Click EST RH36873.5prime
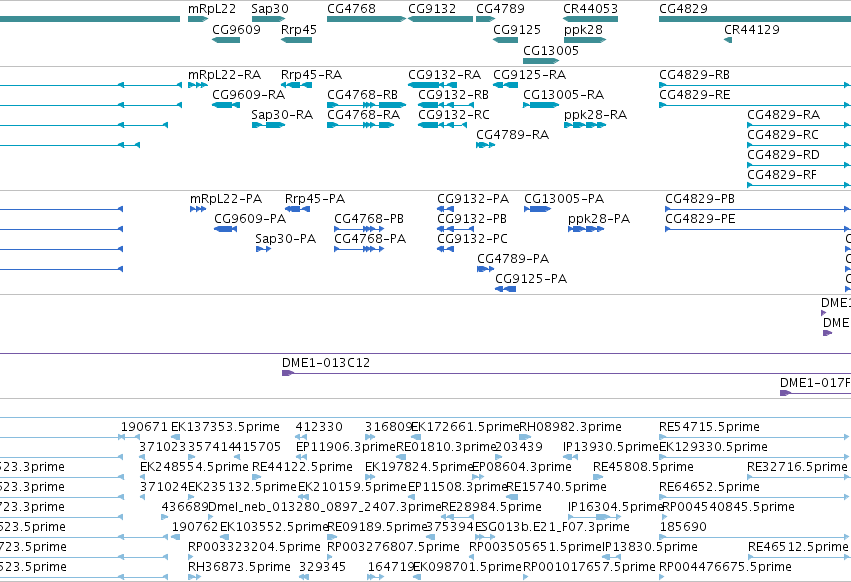Screen dimensions: 851x582 coord(239,567)
